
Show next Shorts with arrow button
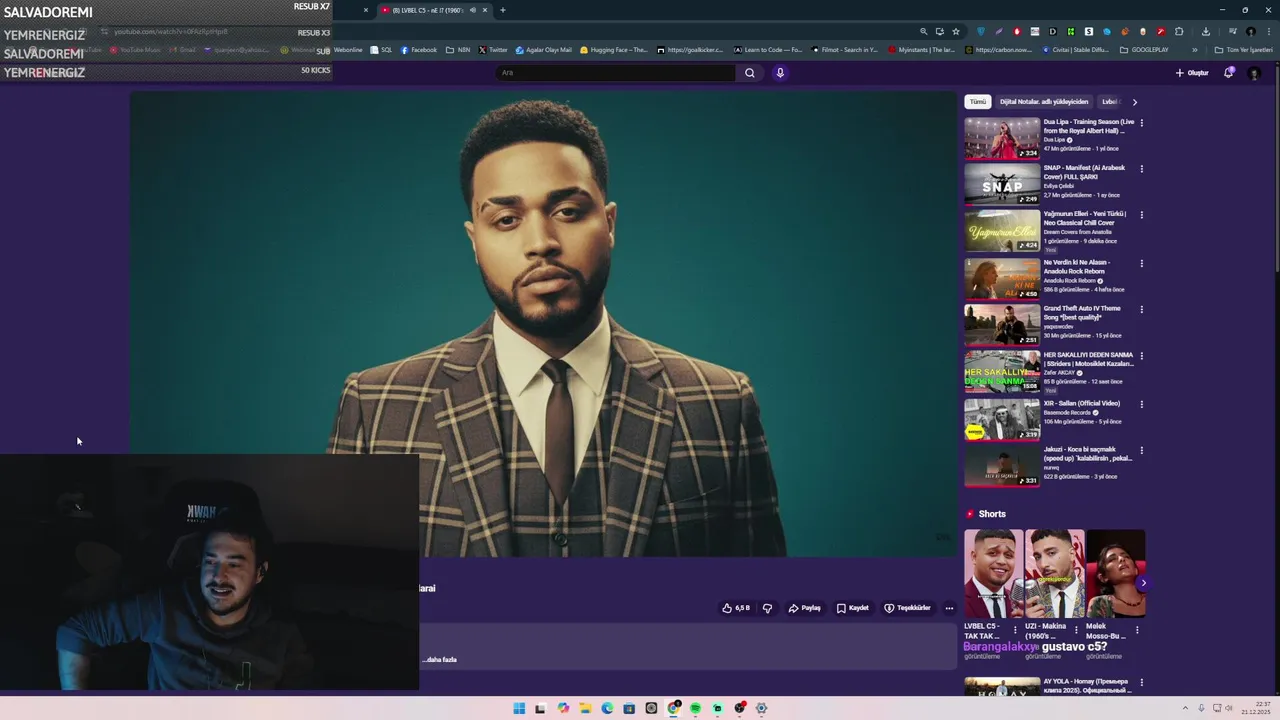(x=1142, y=583)
